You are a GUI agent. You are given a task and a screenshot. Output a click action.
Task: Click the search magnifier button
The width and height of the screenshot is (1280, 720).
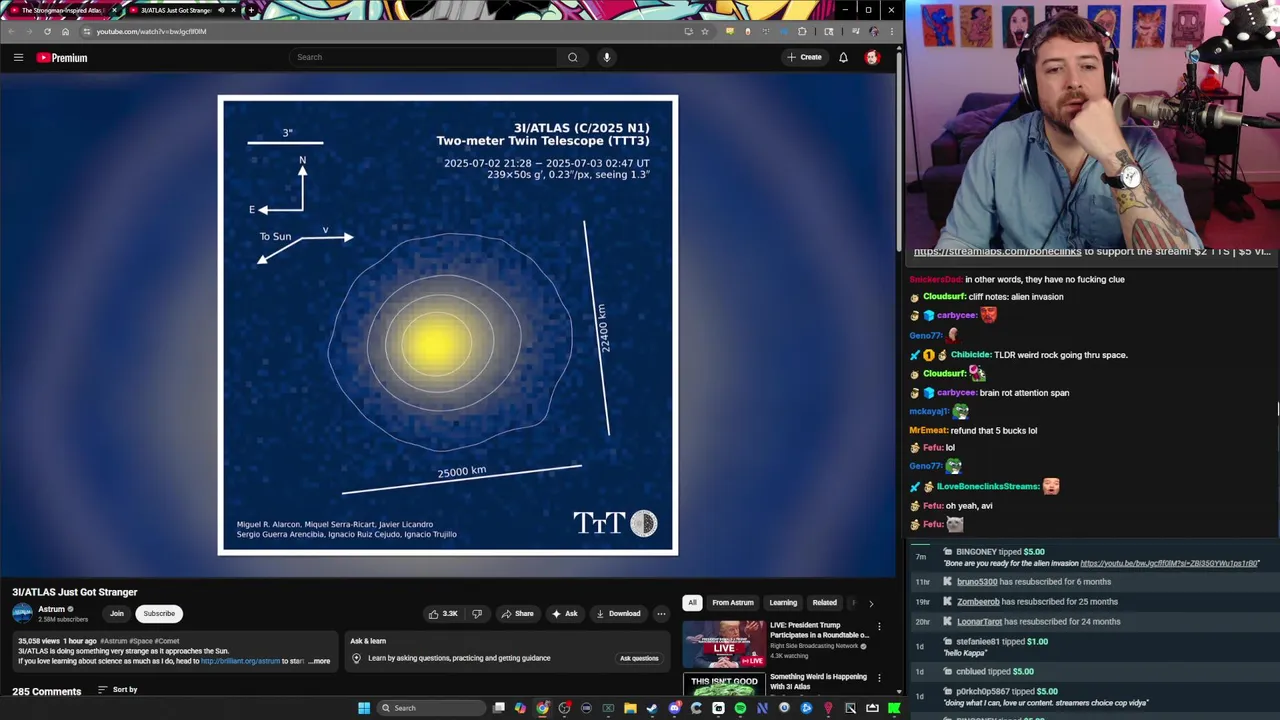tap(573, 57)
